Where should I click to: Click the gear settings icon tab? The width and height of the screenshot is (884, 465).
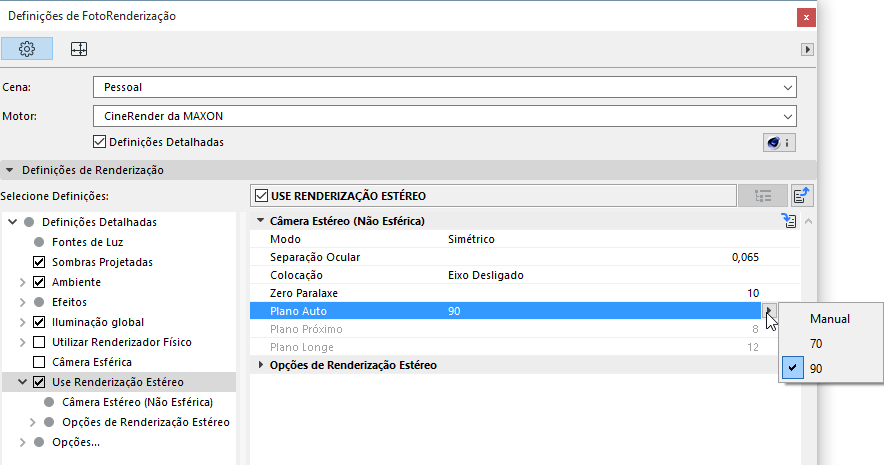[x=27, y=48]
